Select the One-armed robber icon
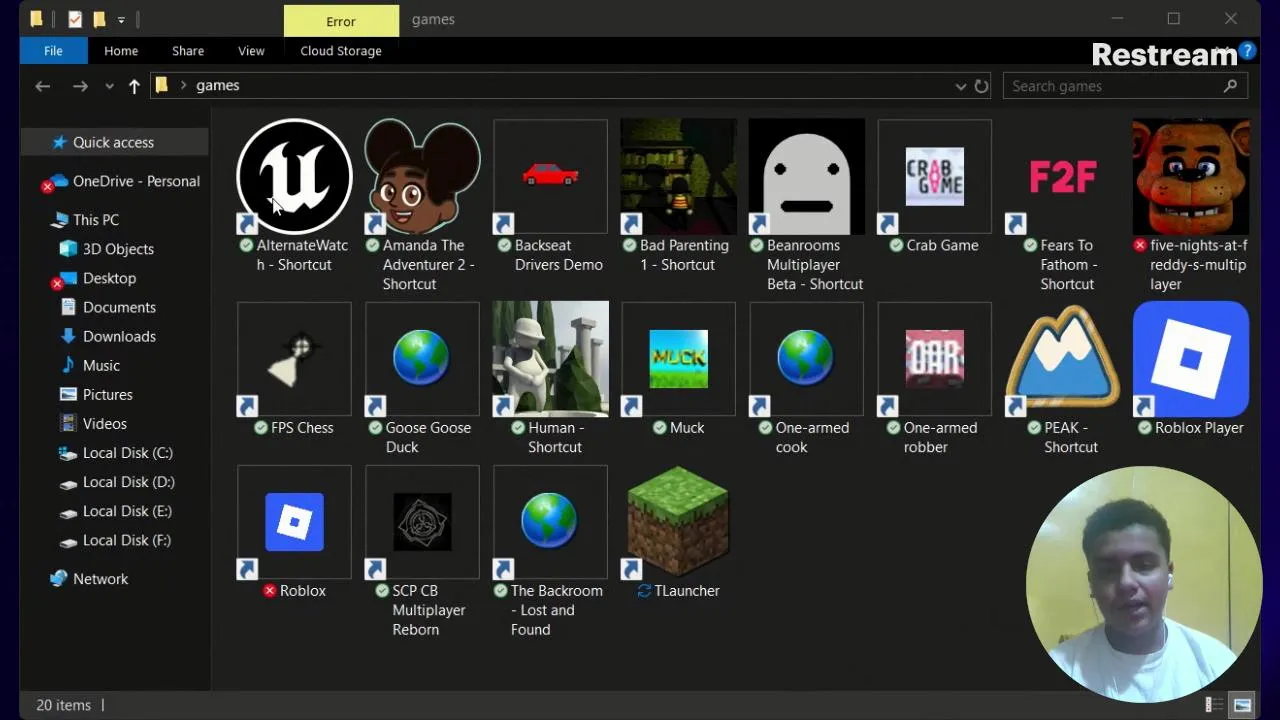This screenshot has height=720, width=1280. [934, 359]
